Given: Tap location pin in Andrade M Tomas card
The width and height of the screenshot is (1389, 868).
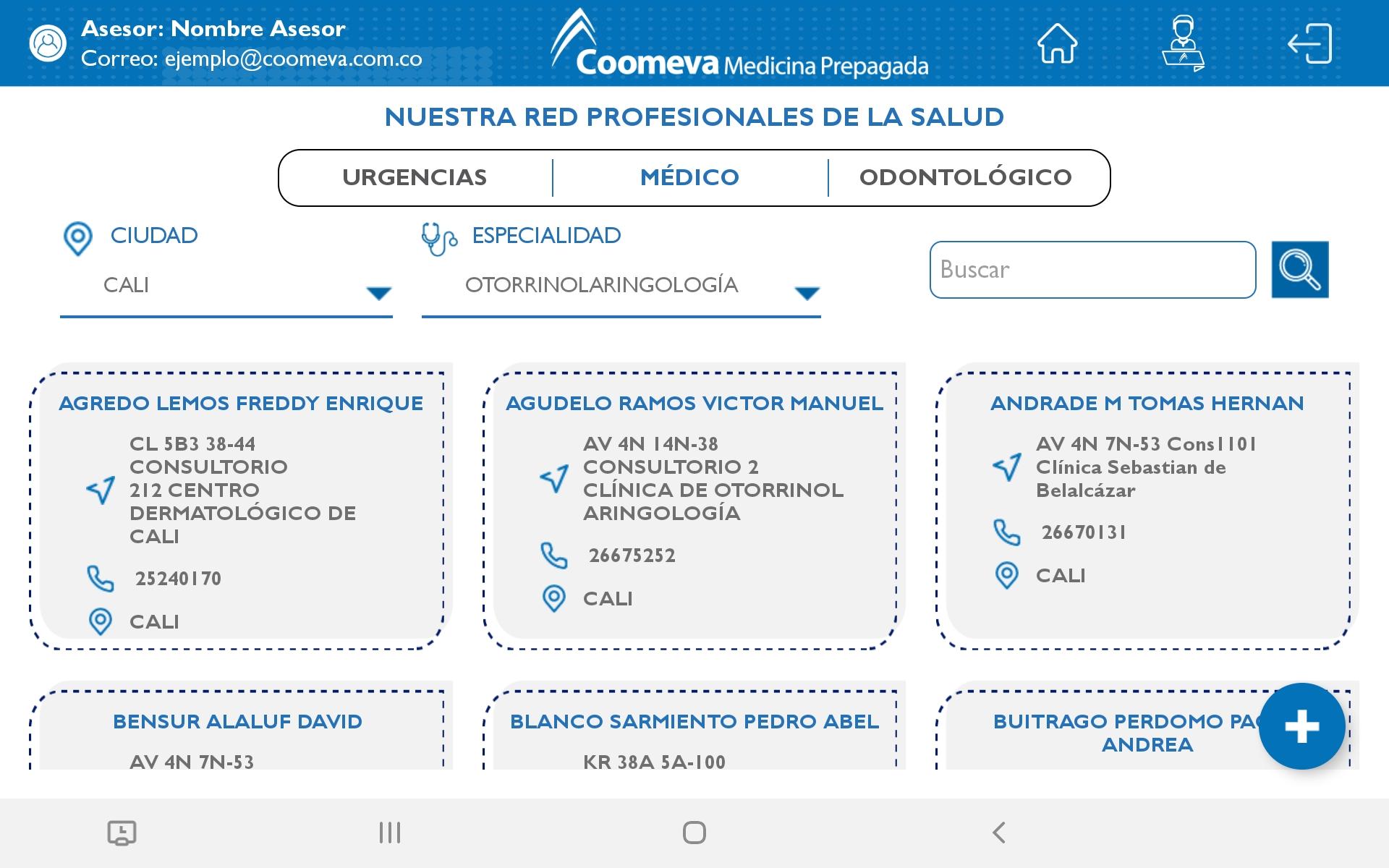Looking at the screenshot, I should pyautogui.click(x=1007, y=575).
